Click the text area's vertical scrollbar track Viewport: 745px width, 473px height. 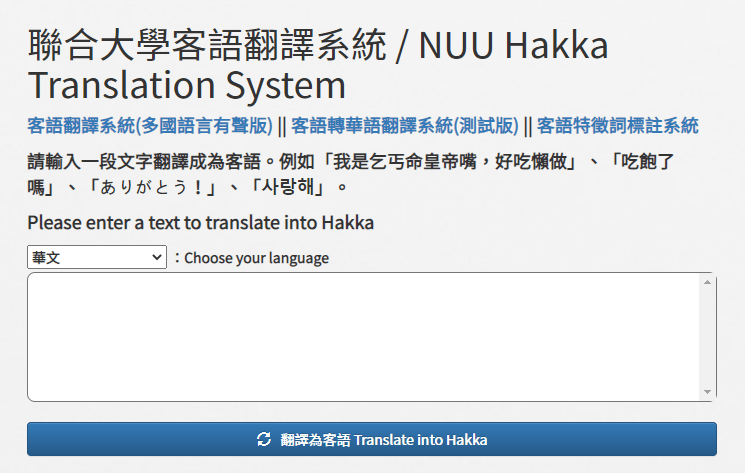coord(707,337)
